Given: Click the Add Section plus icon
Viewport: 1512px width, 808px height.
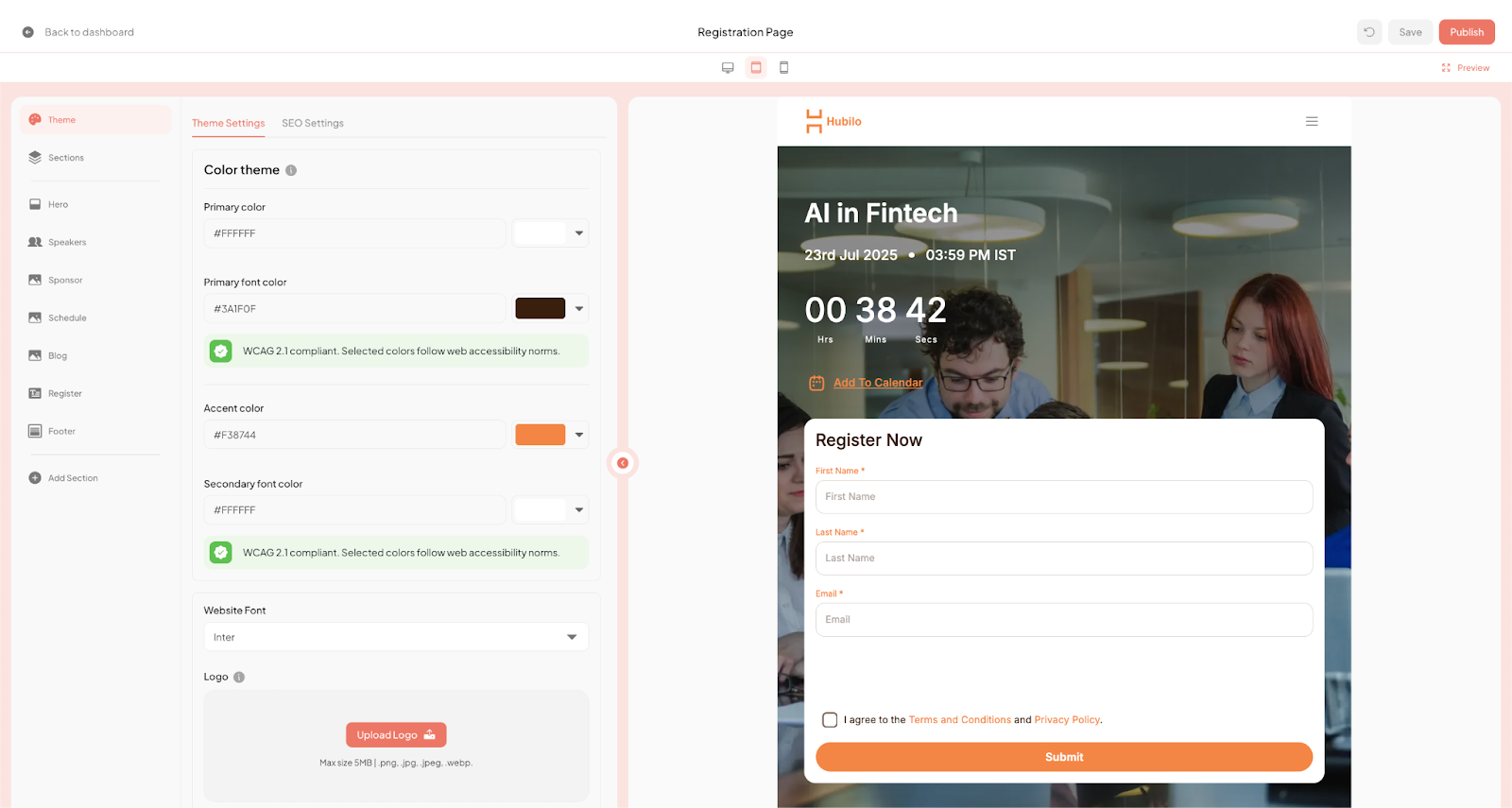Looking at the screenshot, I should pos(35,478).
